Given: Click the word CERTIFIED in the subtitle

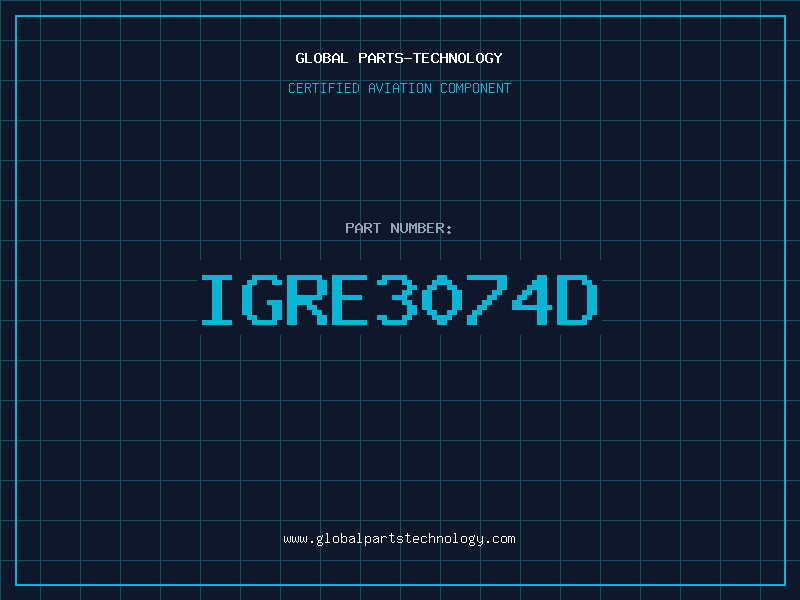Looking at the screenshot, I should pyautogui.click(x=323, y=88).
